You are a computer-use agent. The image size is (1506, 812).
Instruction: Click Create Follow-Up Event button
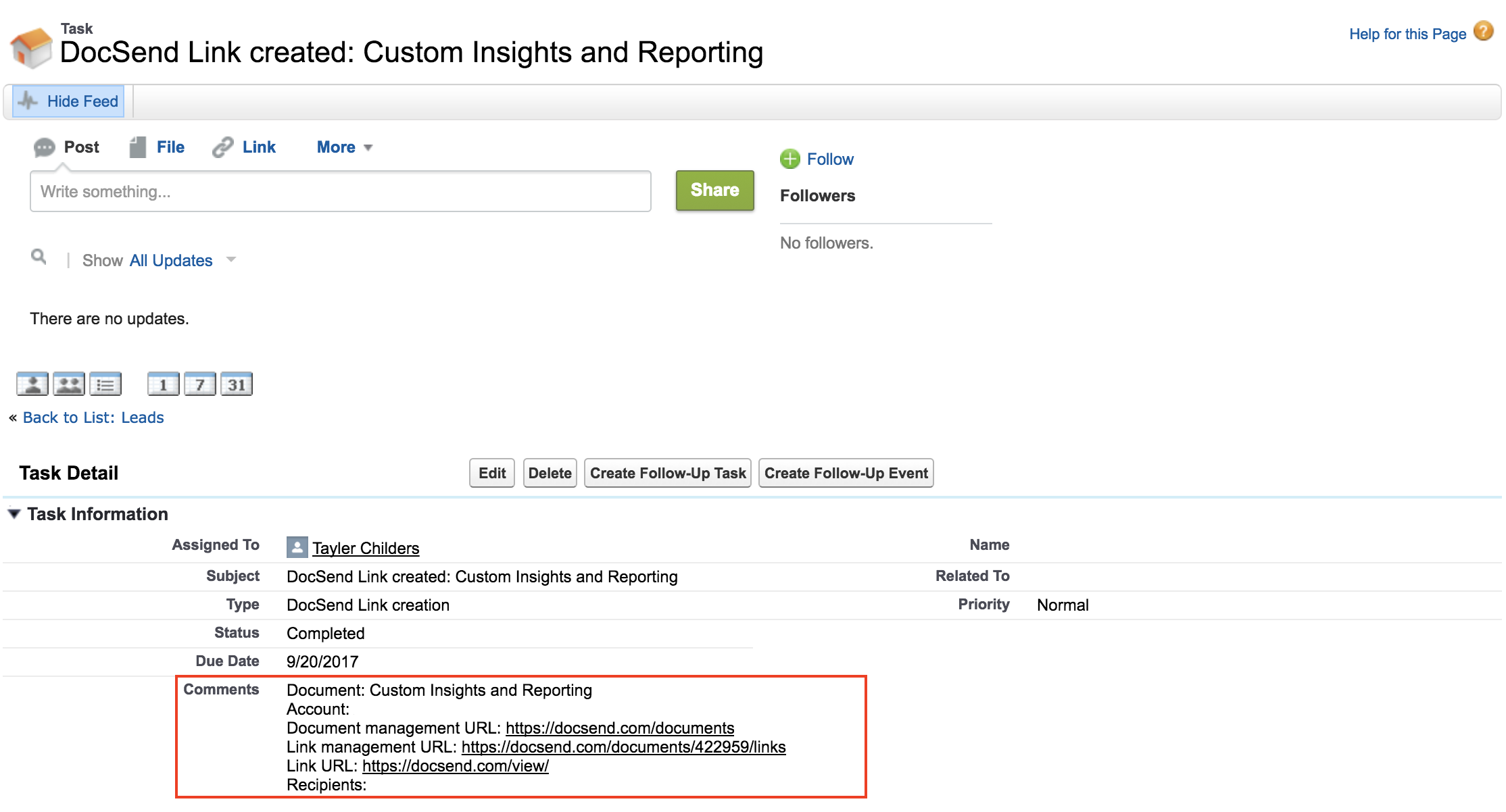click(x=846, y=473)
